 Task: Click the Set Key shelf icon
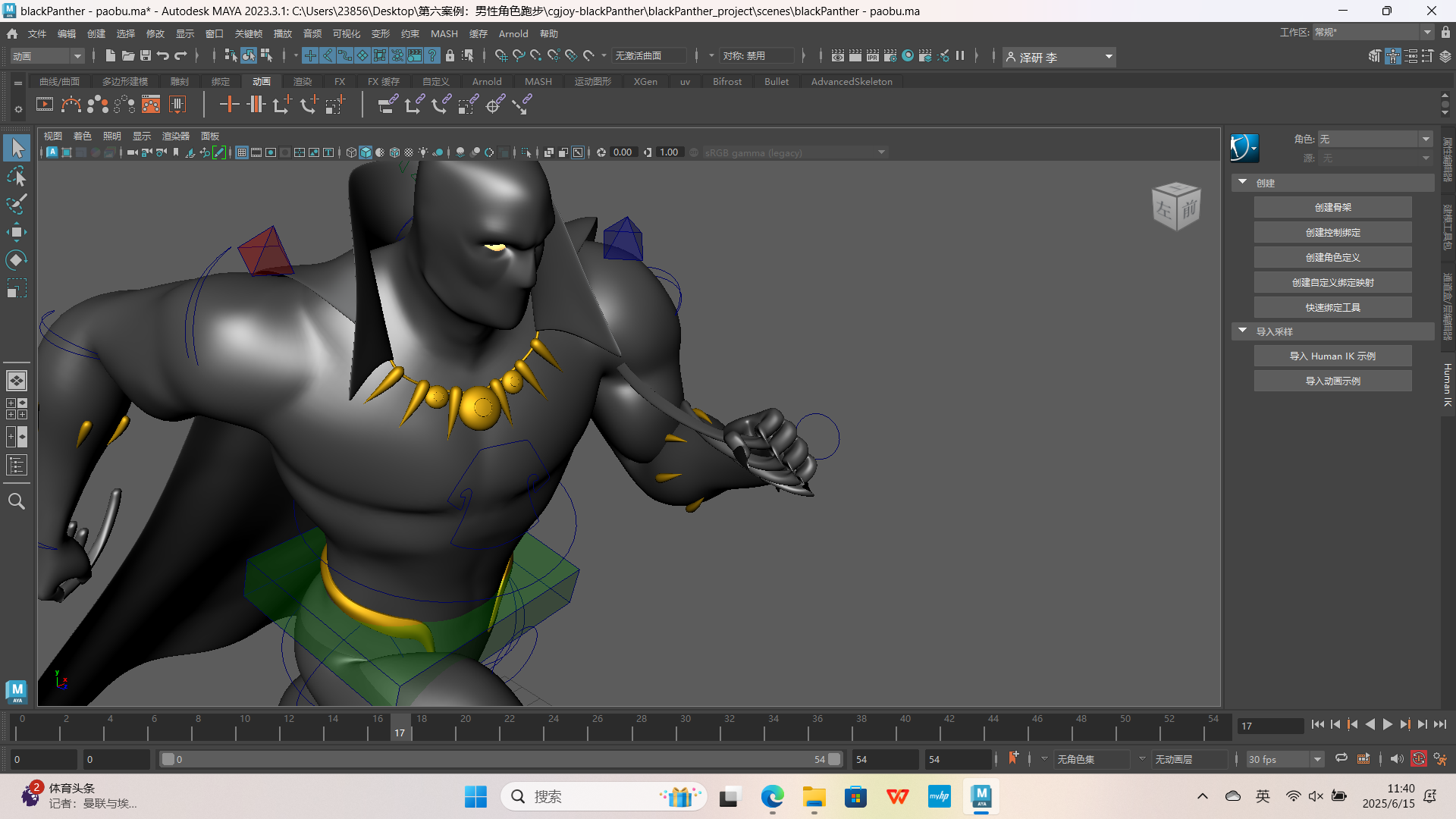click(x=229, y=105)
